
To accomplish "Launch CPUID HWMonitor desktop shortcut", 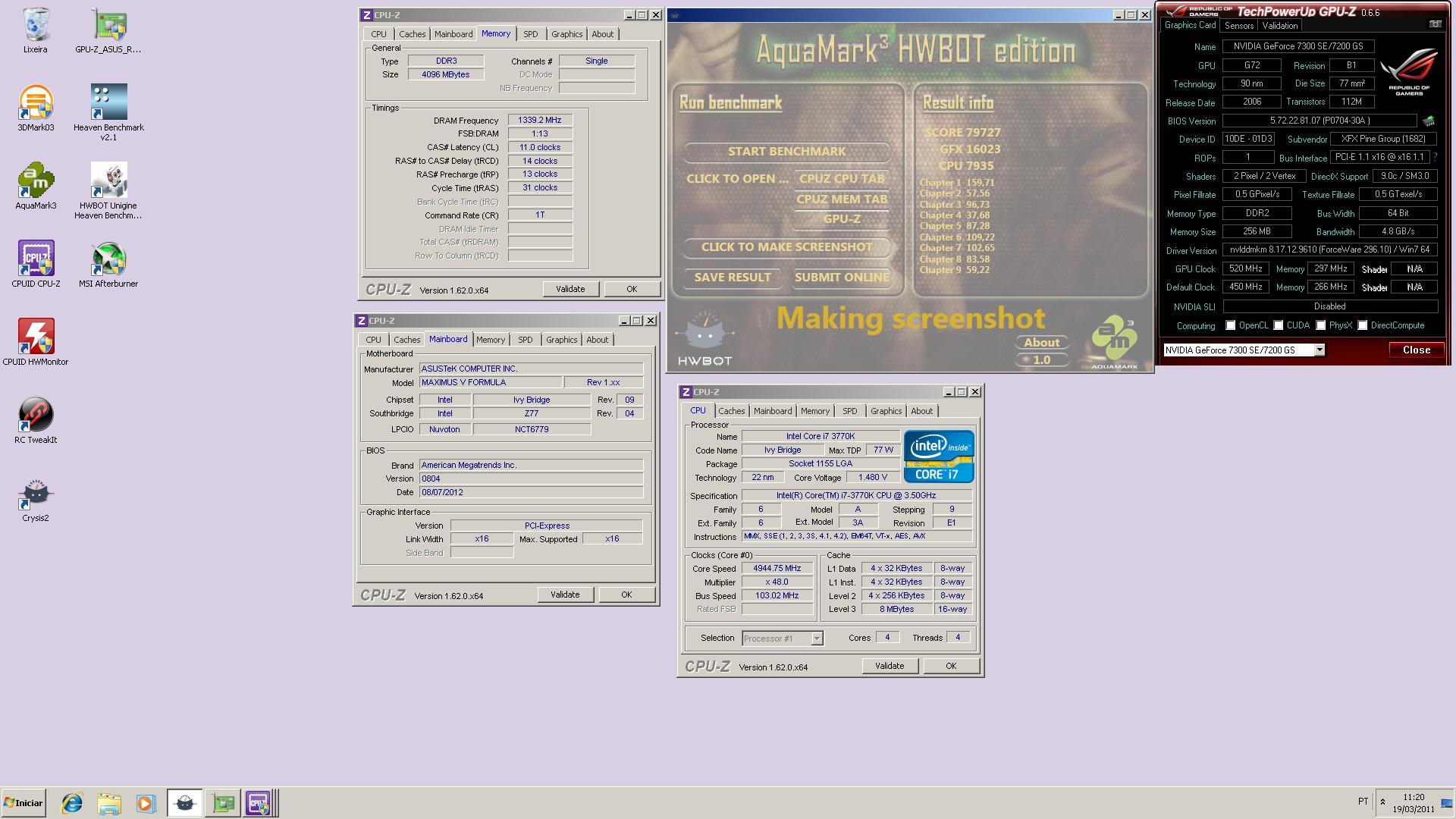I will tap(36, 343).
